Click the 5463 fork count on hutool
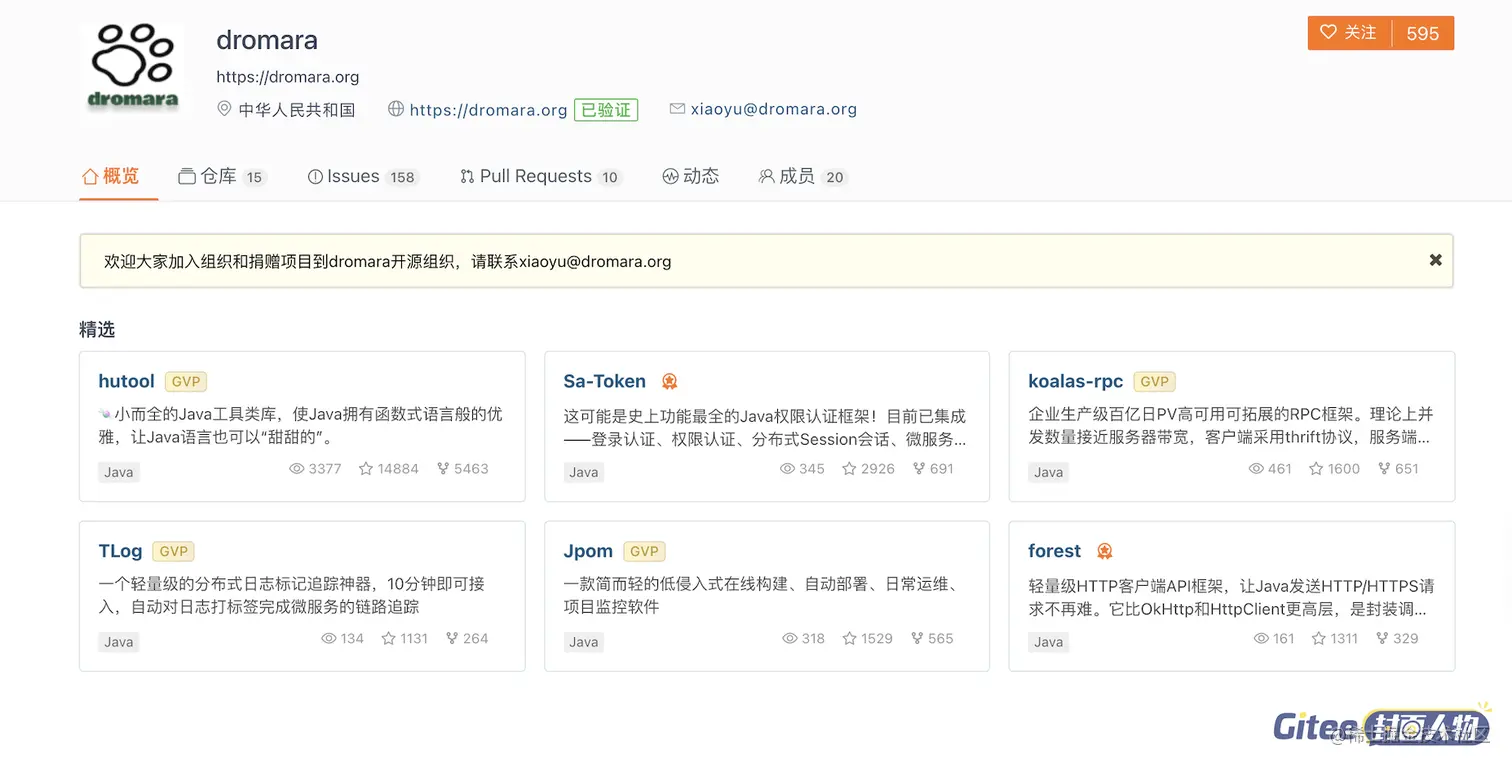The width and height of the screenshot is (1512, 767). tap(471, 468)
